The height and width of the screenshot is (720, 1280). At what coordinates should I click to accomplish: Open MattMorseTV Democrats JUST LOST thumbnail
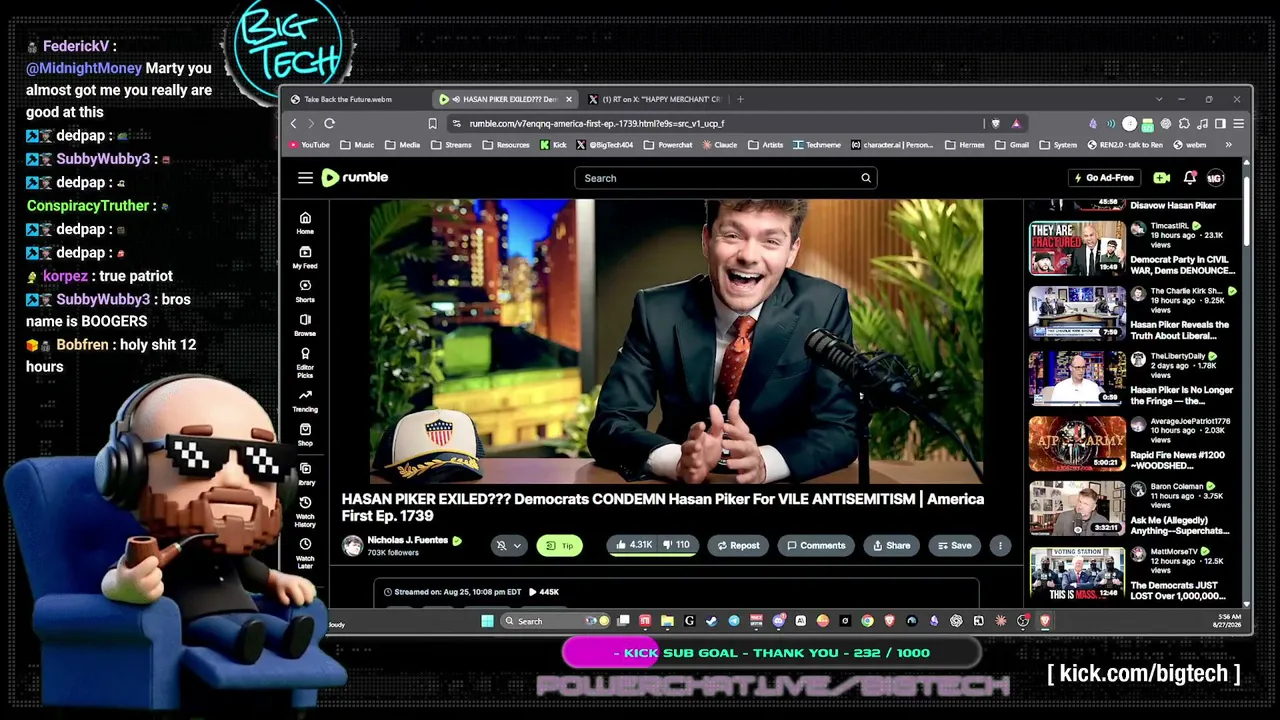(1077, 574)
